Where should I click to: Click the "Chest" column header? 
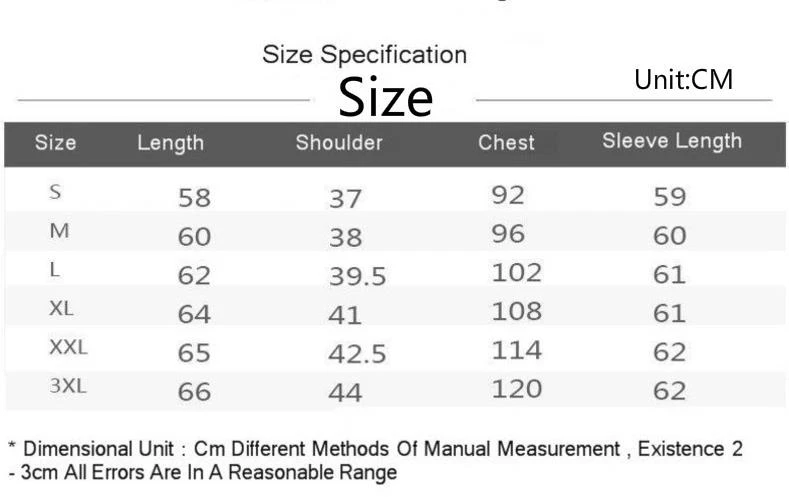click(x=506, y=143)
